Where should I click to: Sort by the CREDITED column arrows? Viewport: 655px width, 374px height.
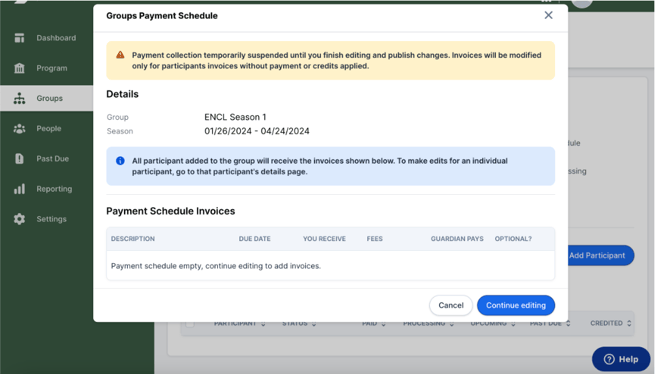(629, 323)
